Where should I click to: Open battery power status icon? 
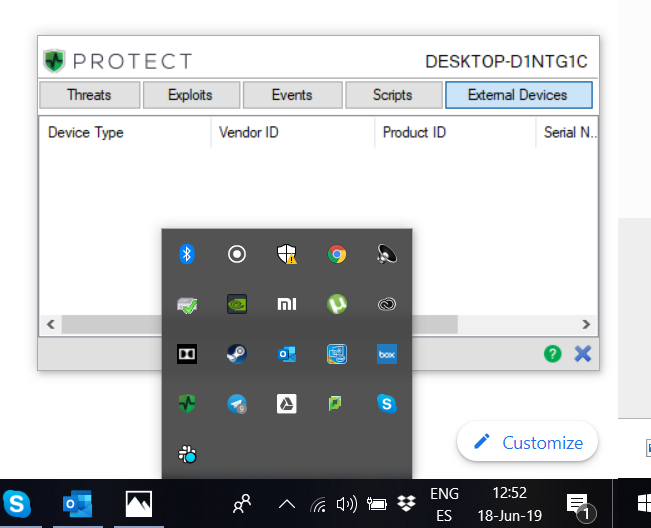point(377,504)
